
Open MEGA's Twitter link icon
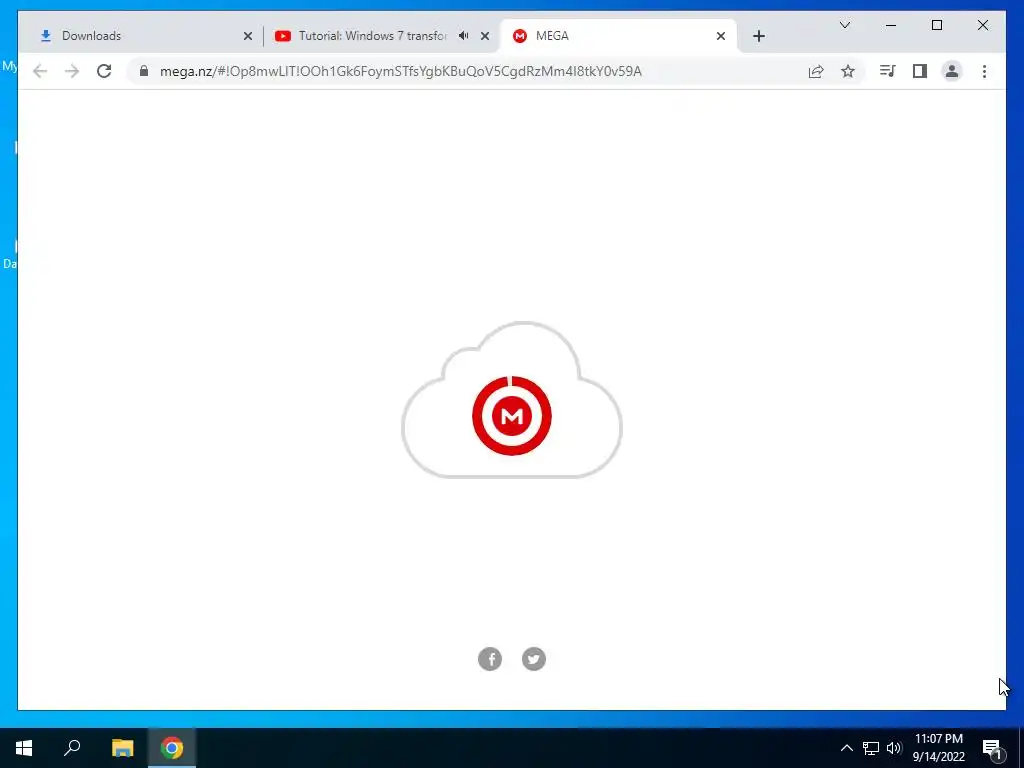(x=534, y=659)
